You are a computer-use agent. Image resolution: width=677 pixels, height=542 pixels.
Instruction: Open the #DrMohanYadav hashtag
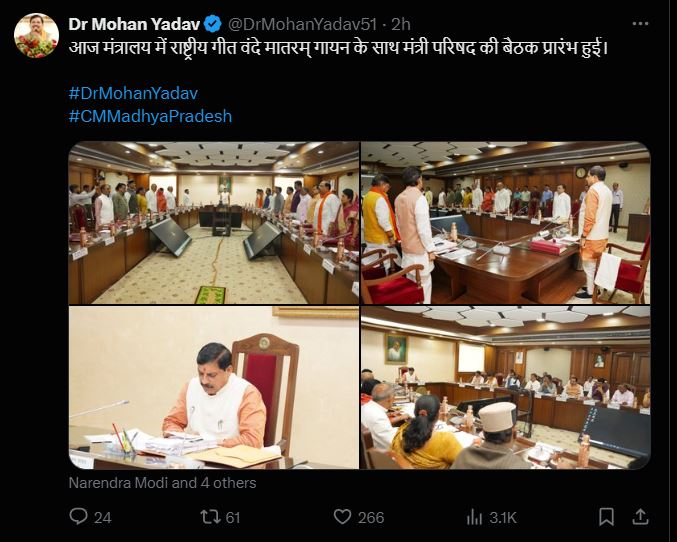[133, 93]
